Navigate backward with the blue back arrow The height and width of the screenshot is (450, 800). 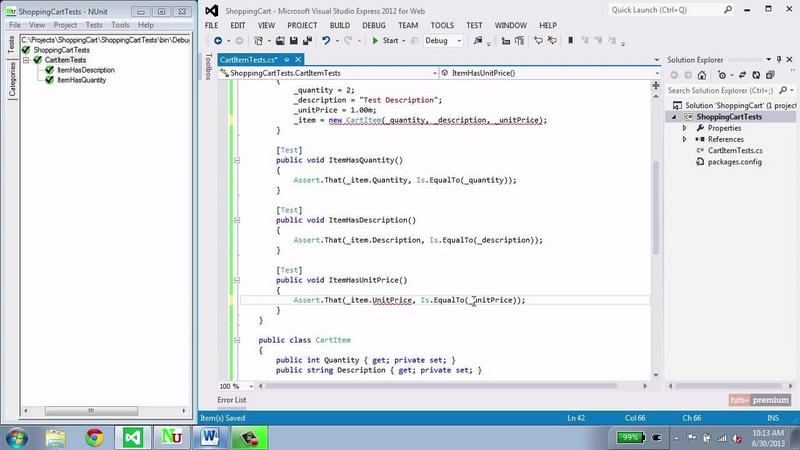click(x=218, y=40)
